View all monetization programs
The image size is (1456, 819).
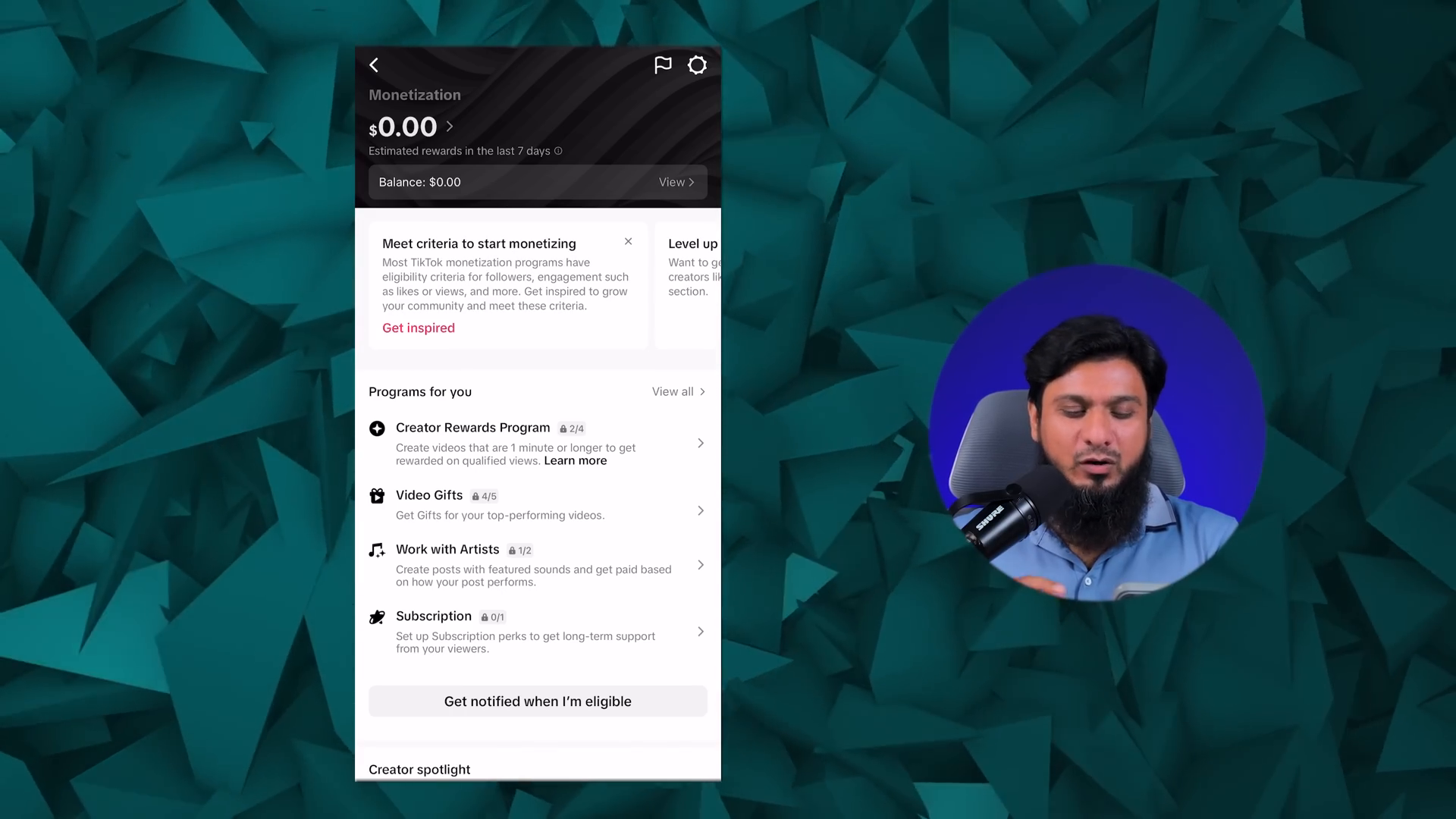679,391
